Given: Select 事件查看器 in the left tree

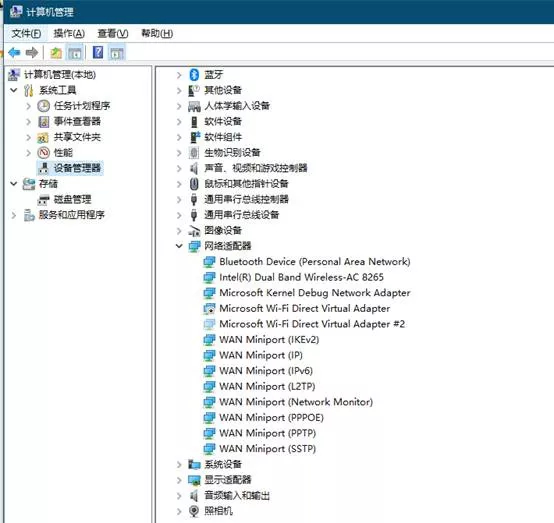Looking at the screenshot, I should (x=77, y=122).
